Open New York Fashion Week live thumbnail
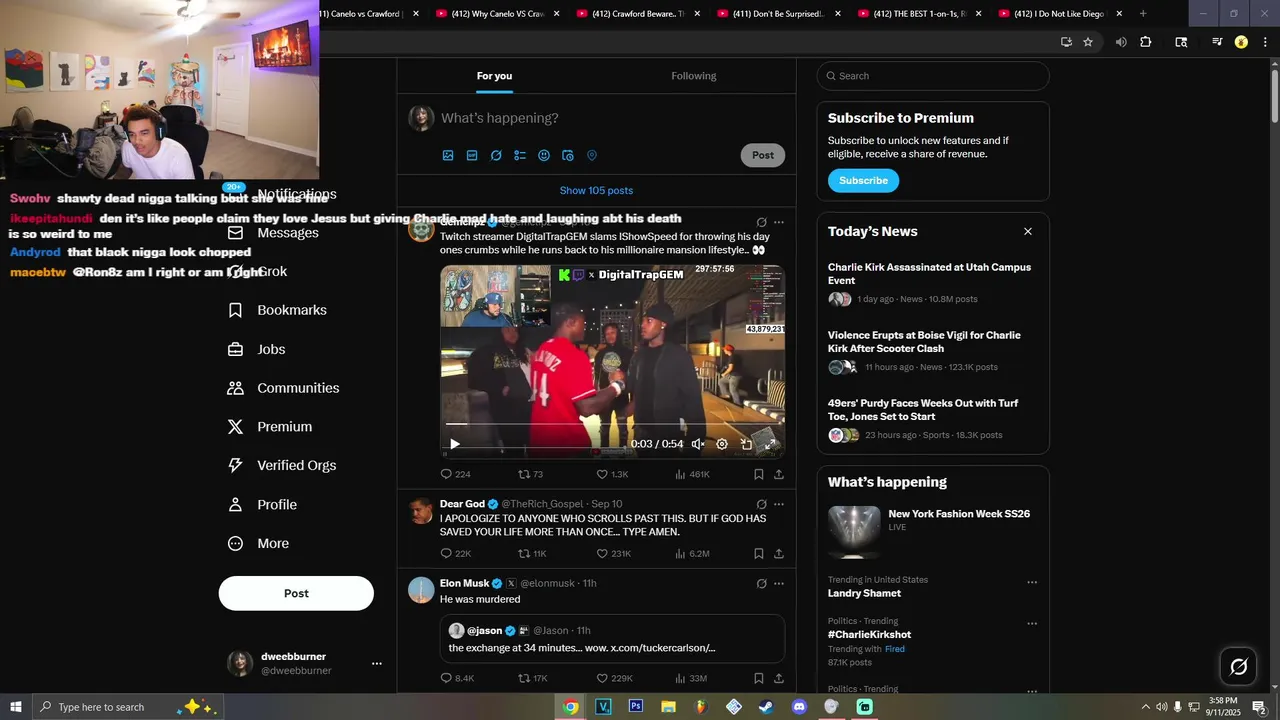1280x720 pixels. pos(854,532)
